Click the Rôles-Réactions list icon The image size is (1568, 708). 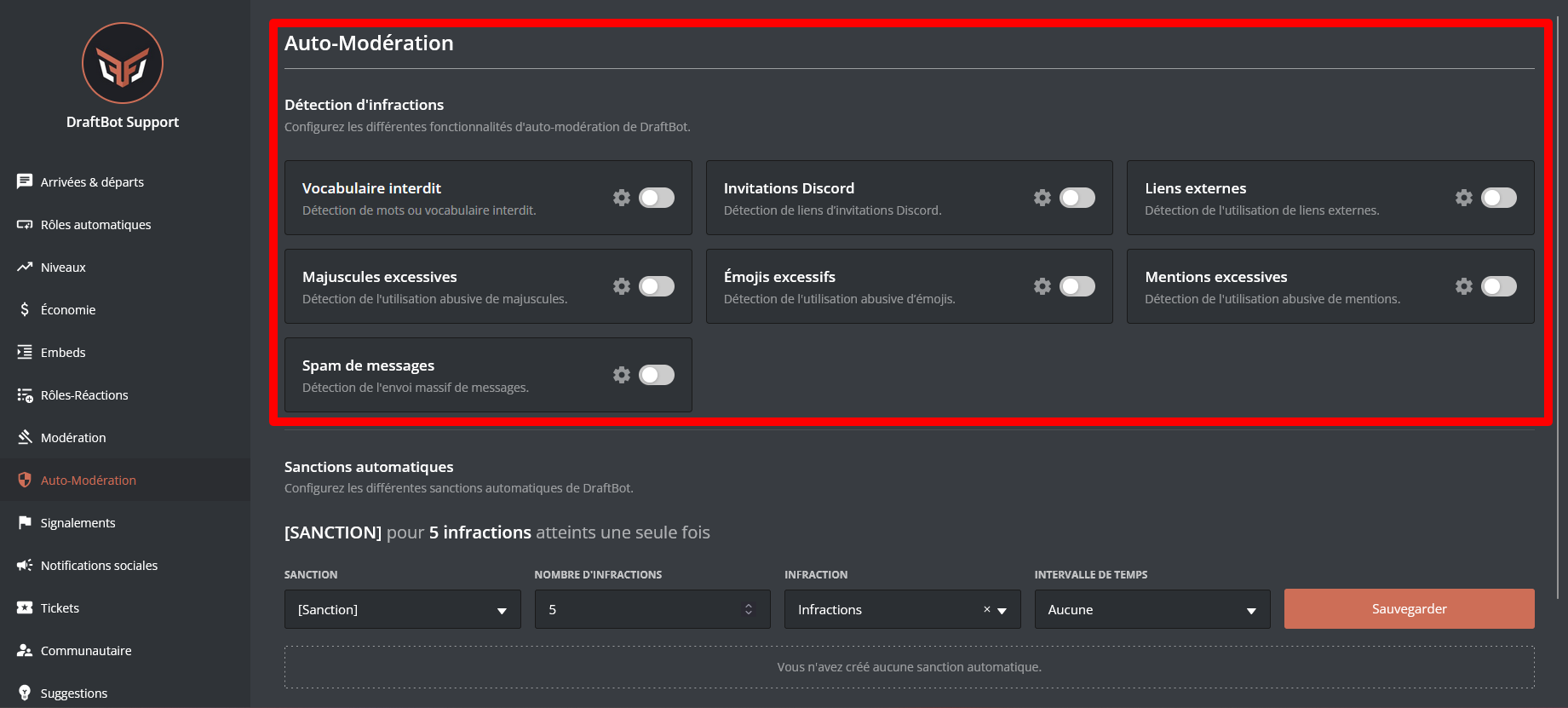click(25, 394)
